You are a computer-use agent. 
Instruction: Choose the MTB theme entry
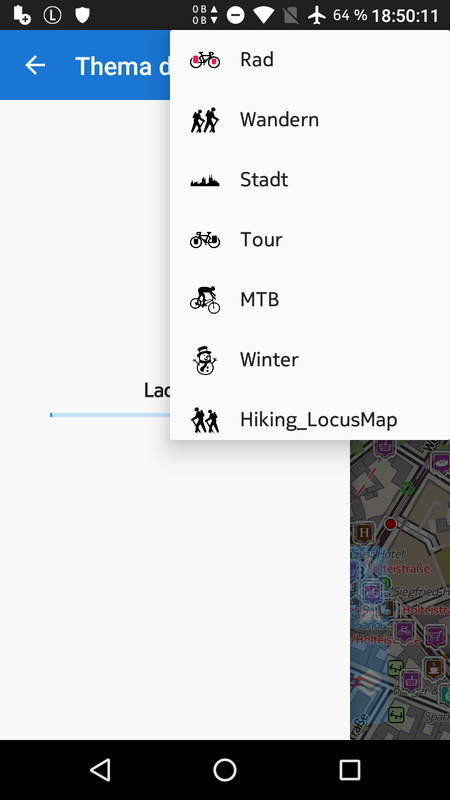tap(310, 299)
